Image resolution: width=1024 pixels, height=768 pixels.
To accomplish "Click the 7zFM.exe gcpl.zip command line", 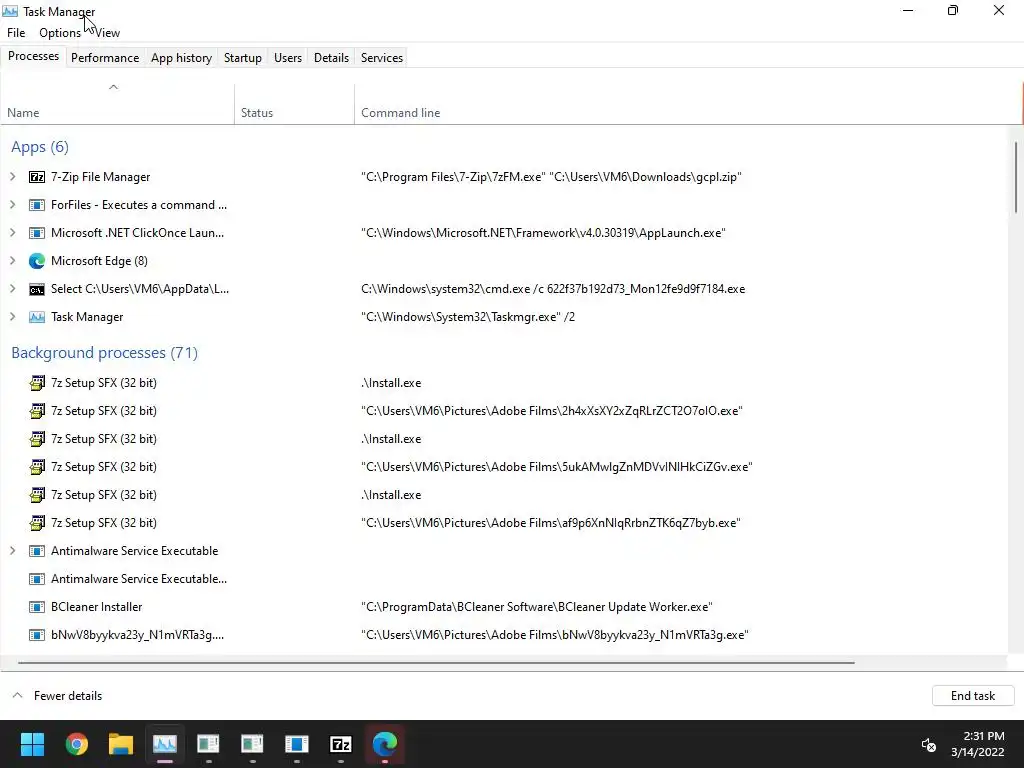I will [x=551, y=177].
